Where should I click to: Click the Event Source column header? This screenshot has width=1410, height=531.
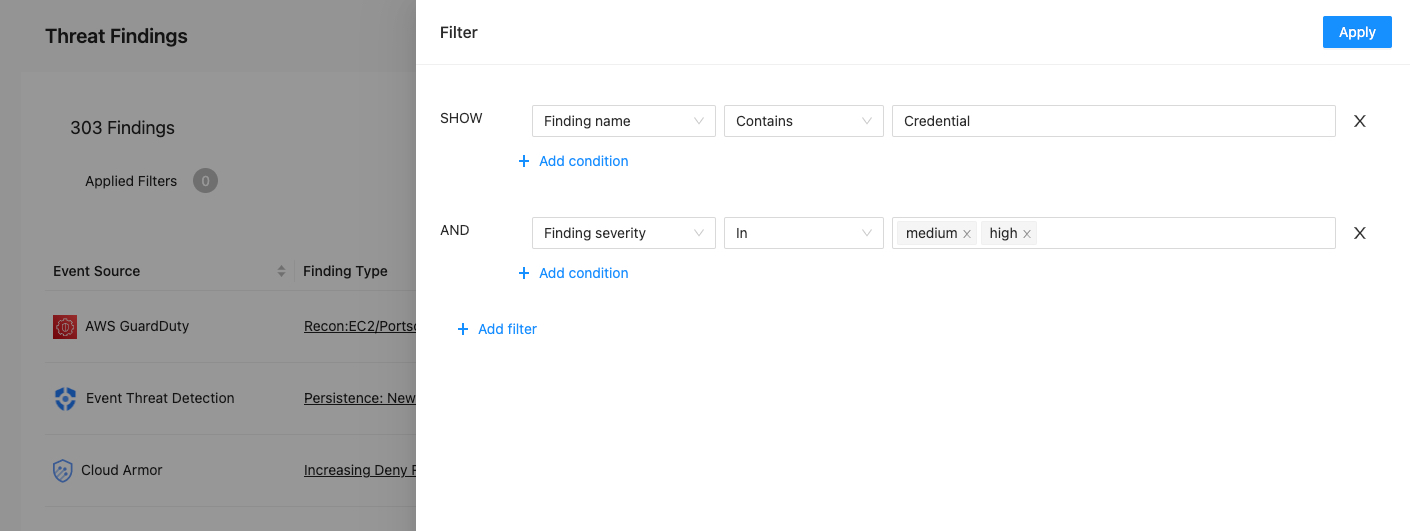[x=97, y=271]
